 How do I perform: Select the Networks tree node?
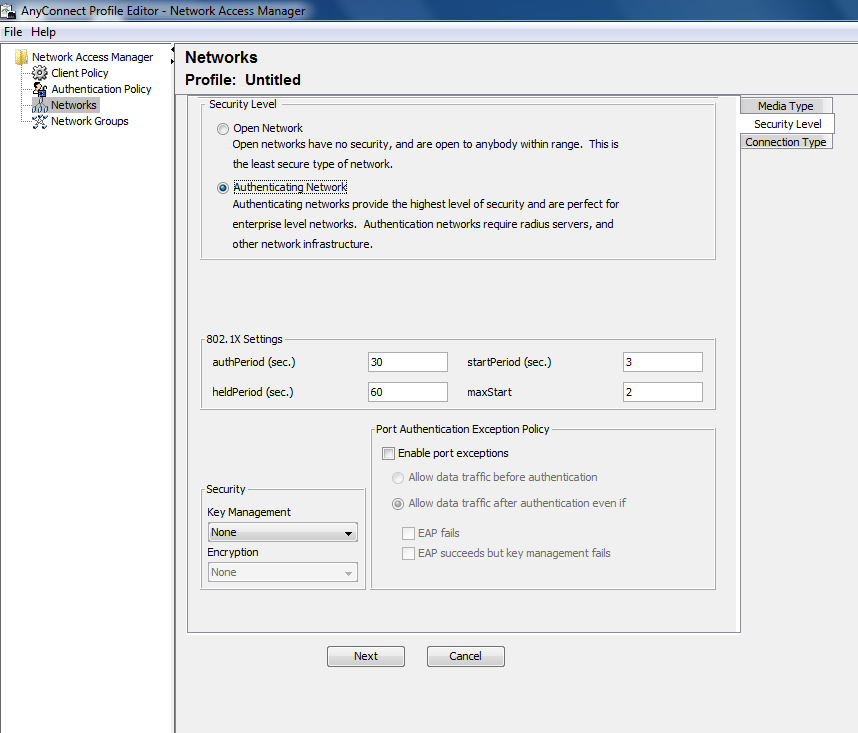pyautogui.click(x=74, y=105)
